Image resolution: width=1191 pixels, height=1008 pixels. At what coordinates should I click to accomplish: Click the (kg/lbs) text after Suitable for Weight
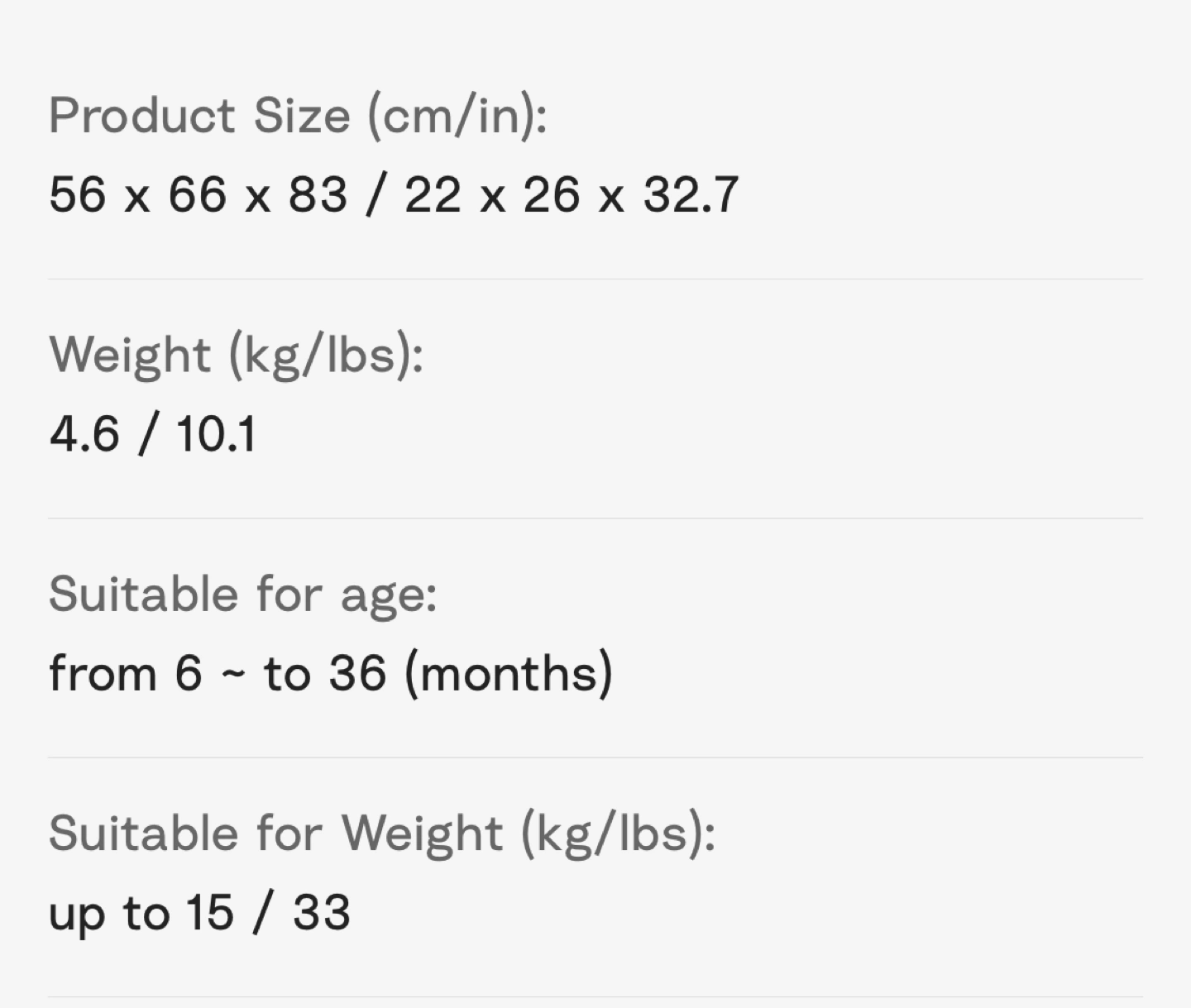pyautogui.click(x=618, y=834)
